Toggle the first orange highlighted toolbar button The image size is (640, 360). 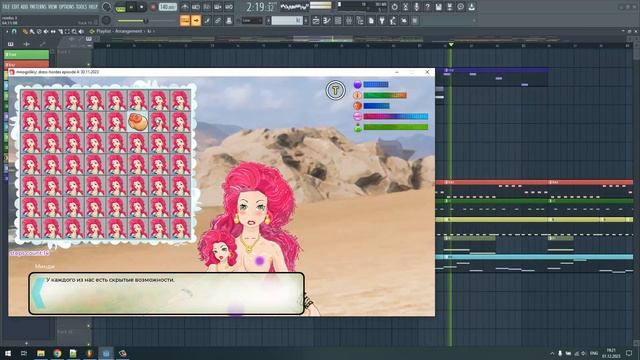pyautogui.click(x=185, y=20)
